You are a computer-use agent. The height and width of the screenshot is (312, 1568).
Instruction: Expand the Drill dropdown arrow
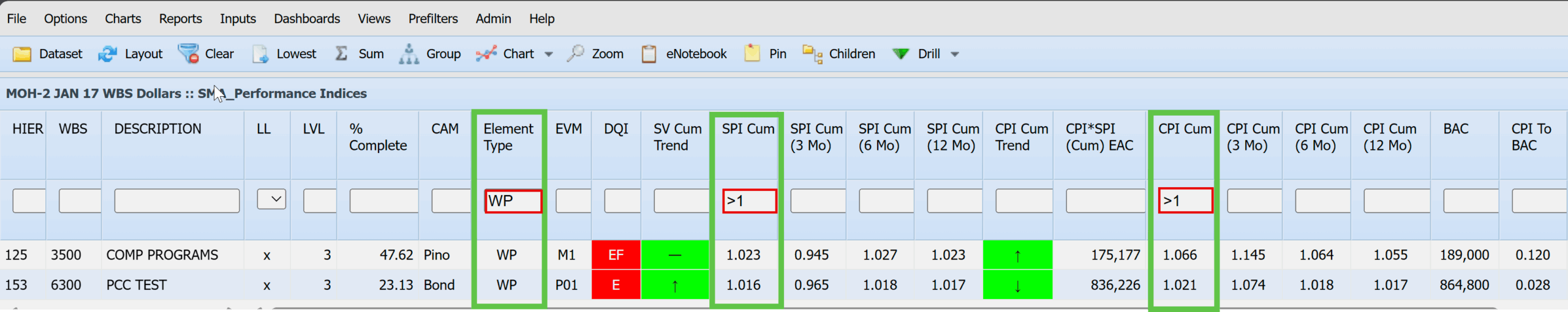coord(954,54)
